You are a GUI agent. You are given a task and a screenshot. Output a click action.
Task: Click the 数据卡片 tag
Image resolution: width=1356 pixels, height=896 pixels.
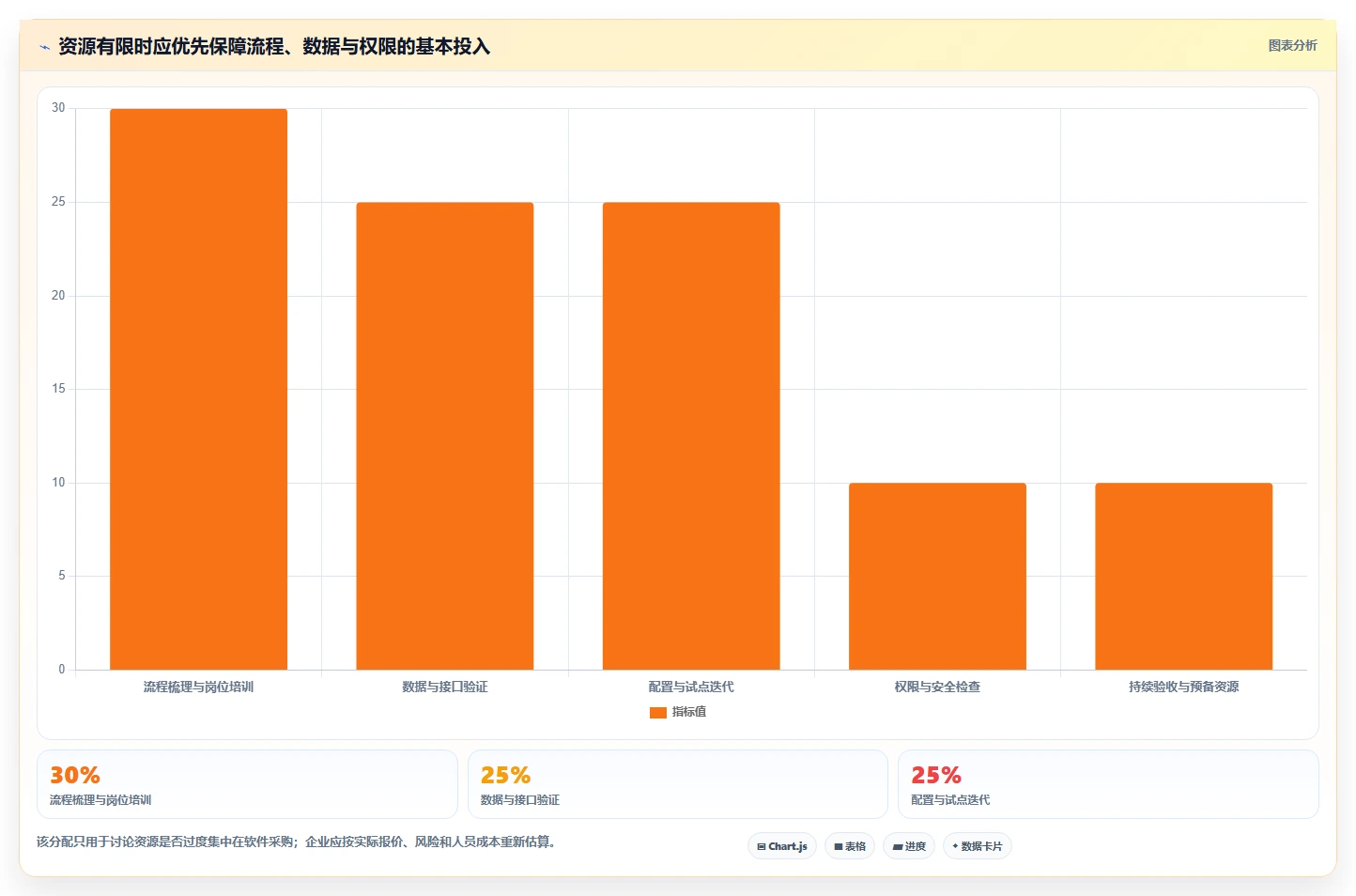[x=978, y=846]
